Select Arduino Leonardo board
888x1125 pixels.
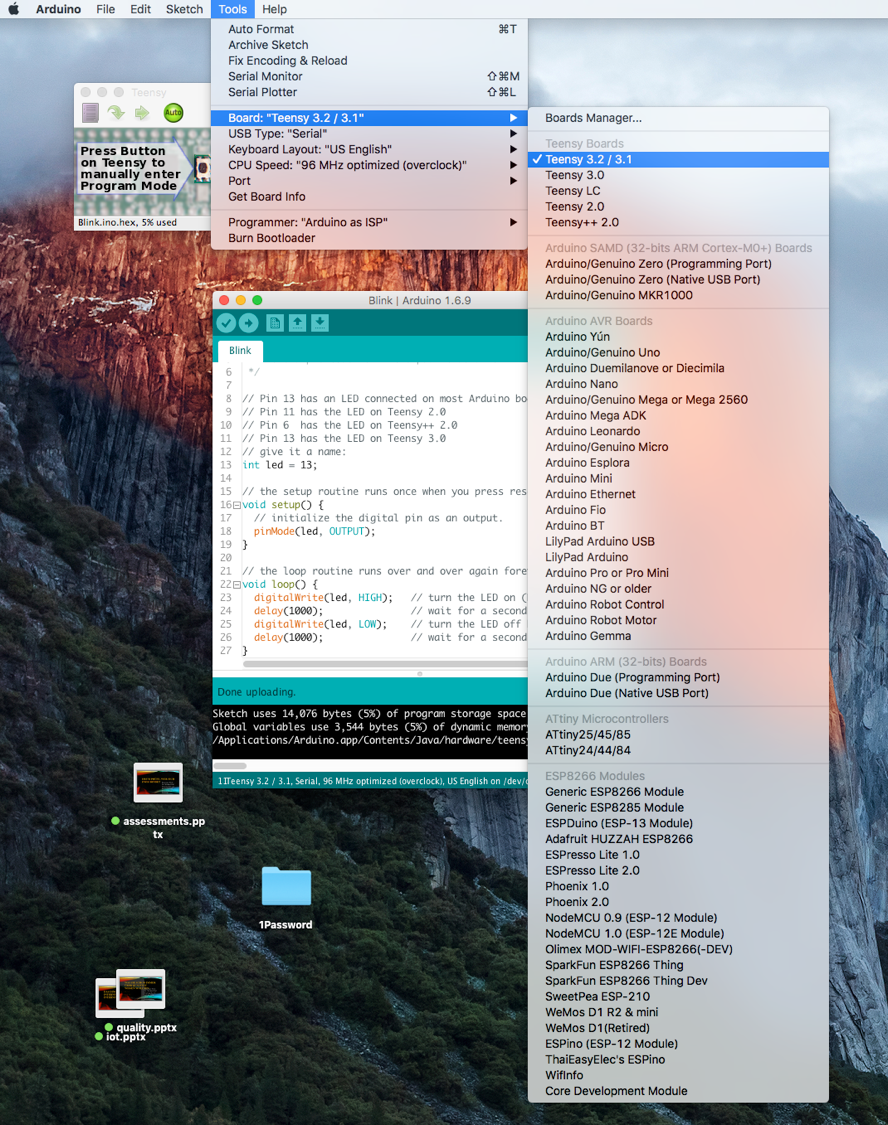[679, 431]
